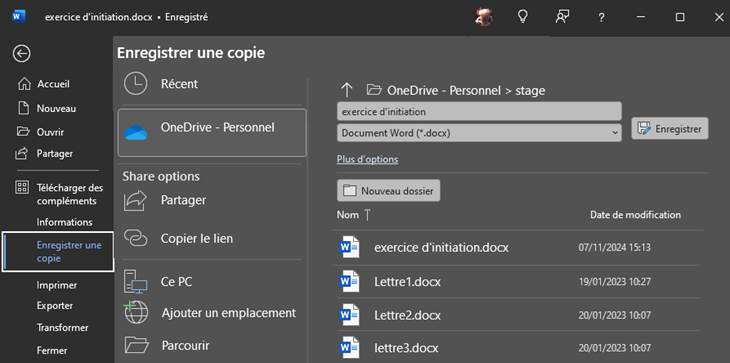Click the file name input field
730x363 pixels.
point(479,111)
